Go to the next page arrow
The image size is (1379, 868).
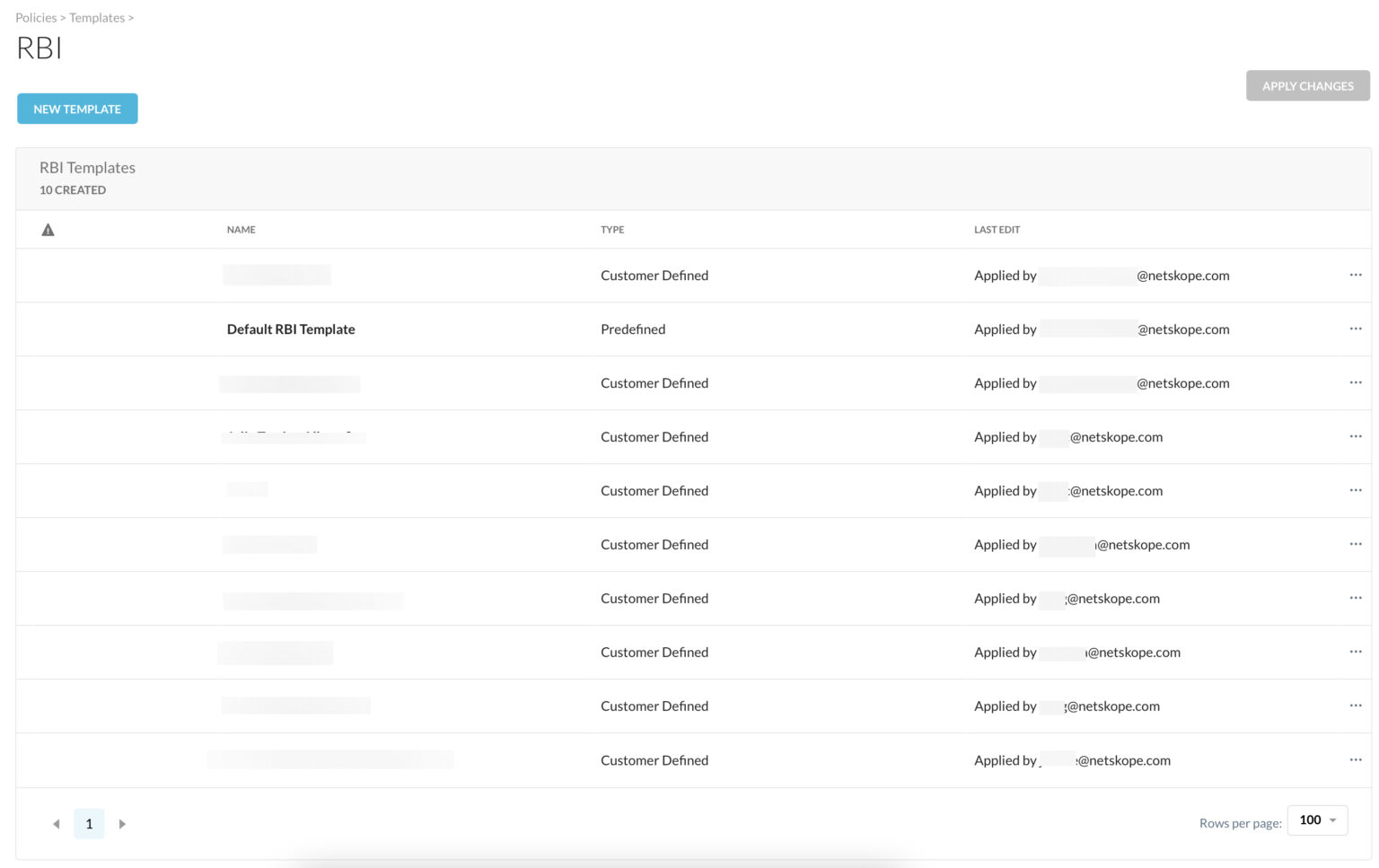coord(122,823)
